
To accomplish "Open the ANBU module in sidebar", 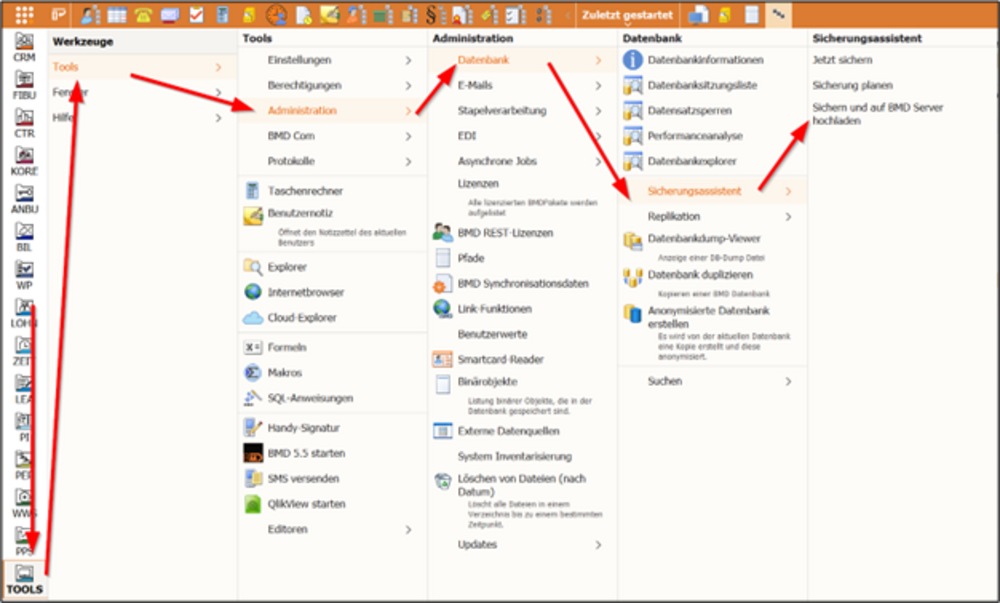I will click(24, 200).
